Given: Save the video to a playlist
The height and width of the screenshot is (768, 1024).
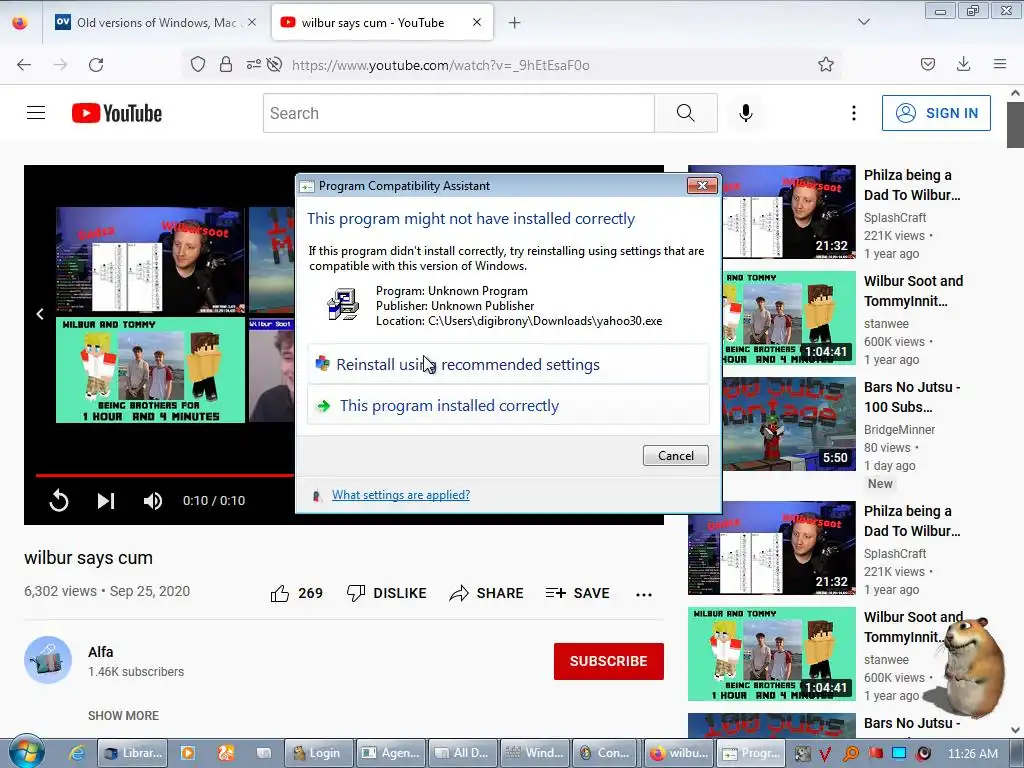Looking at the screenshot, I should click(577, 593).
